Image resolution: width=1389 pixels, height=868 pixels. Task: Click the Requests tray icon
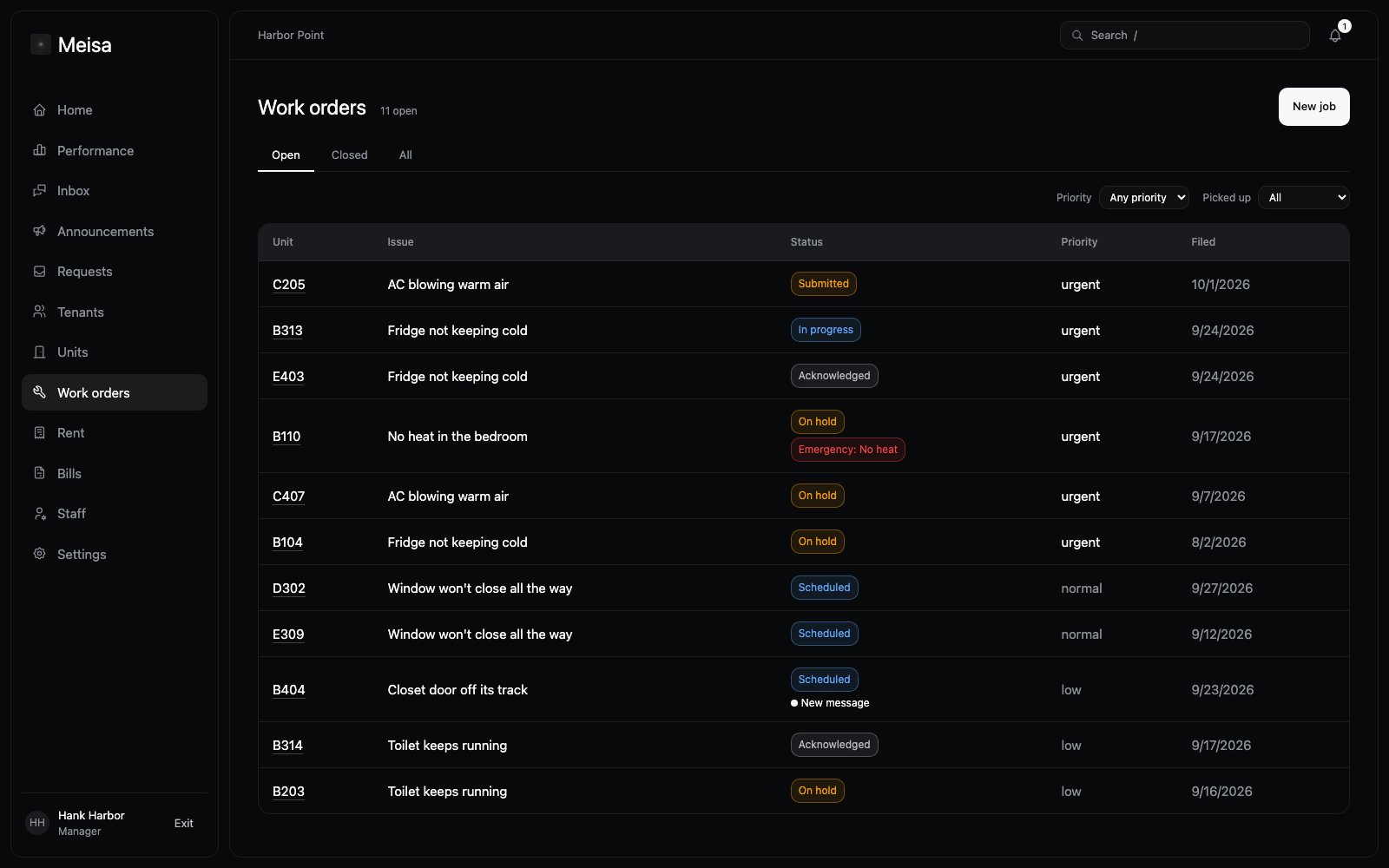click(39, 272)
